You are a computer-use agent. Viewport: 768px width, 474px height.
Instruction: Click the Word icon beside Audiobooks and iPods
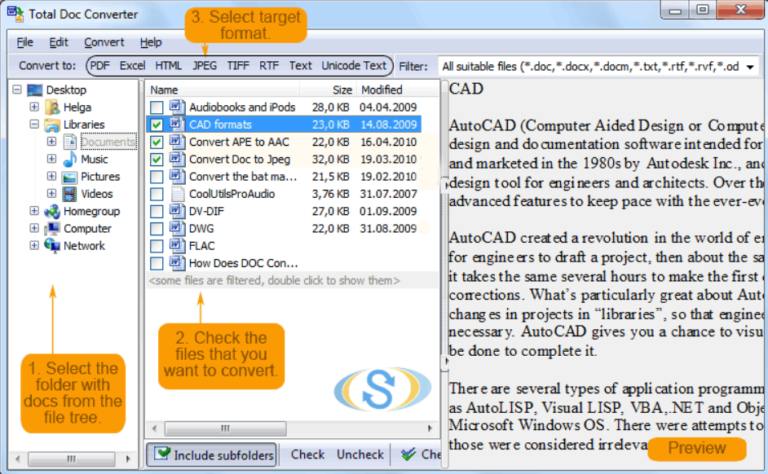point(177,107)
